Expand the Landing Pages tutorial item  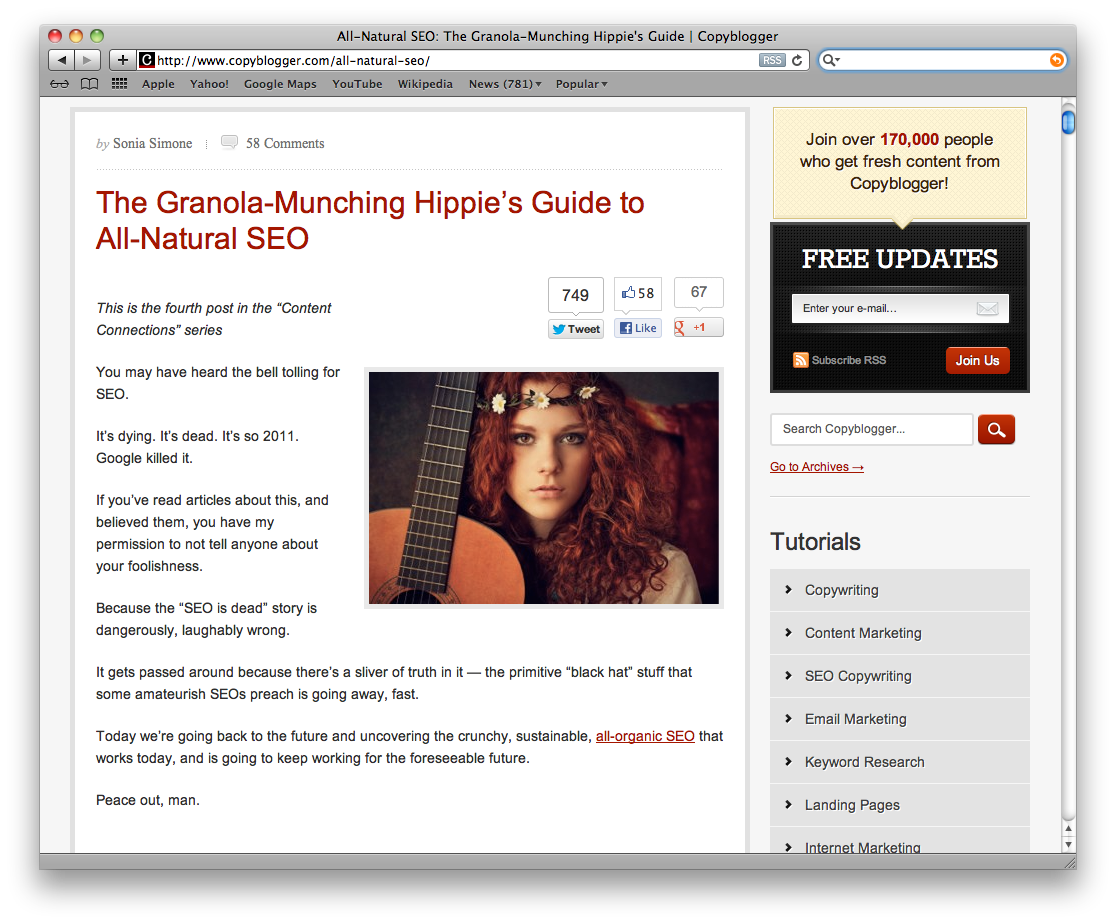pos(900,805)
